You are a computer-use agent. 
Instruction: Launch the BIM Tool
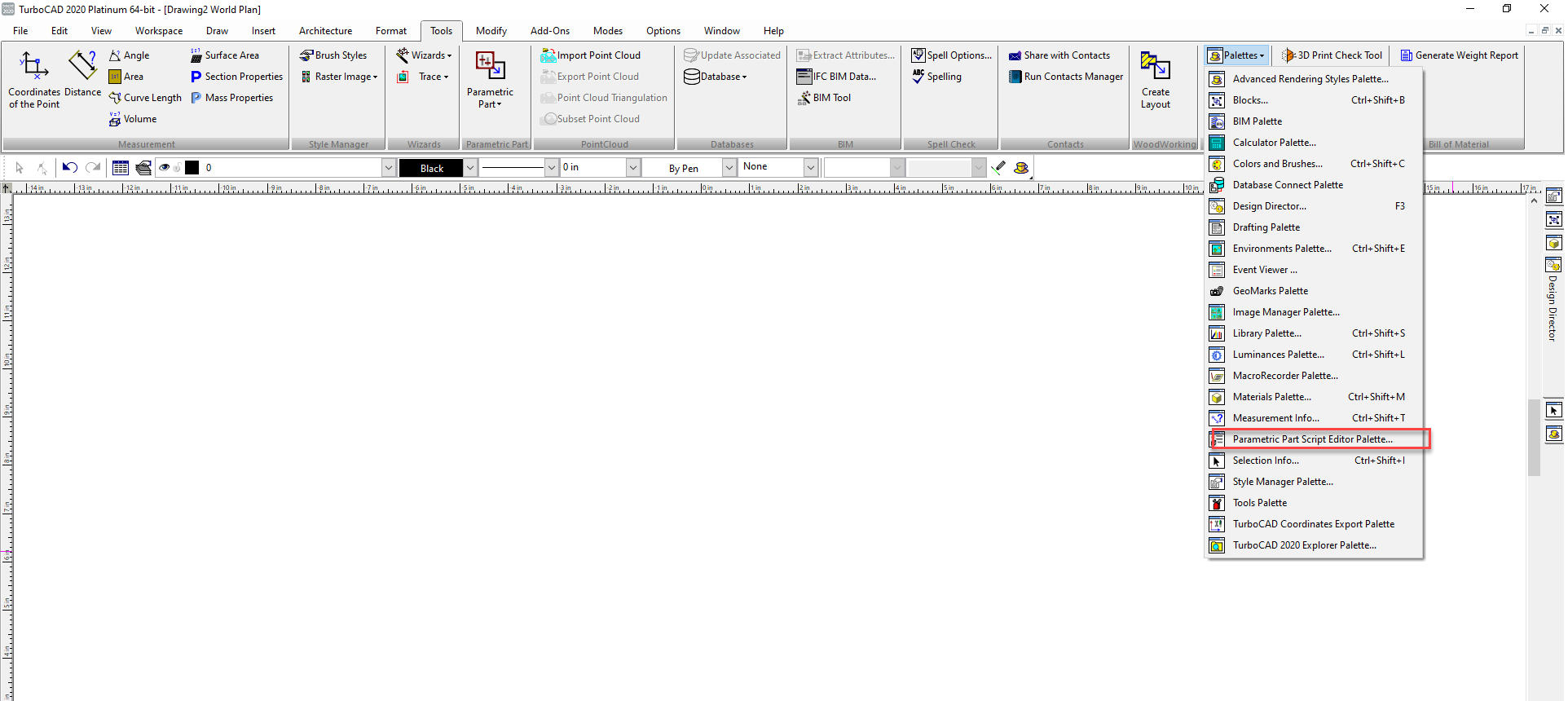824,98
